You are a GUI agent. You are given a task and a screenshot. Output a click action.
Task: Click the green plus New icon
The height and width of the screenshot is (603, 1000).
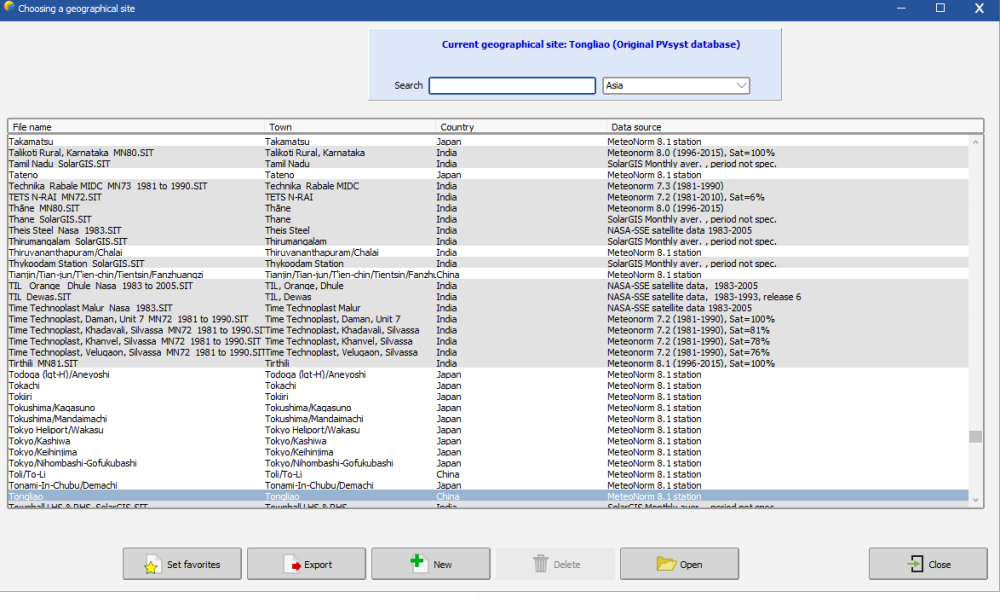pos(418,563)
